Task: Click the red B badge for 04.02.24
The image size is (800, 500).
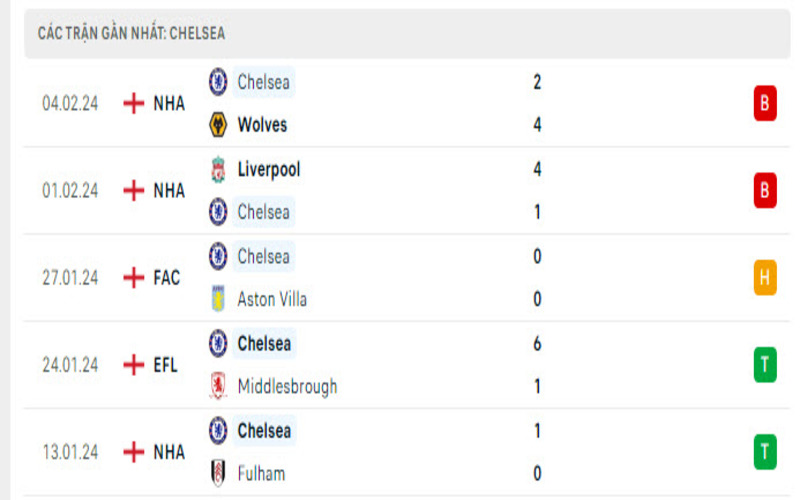Action: coord(765,103)
